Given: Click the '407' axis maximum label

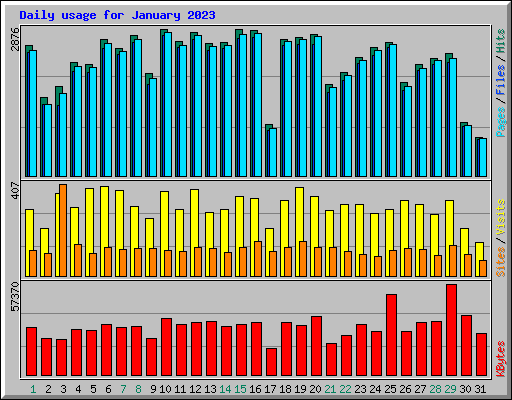Looking at the screenshot, I should tap(15, 191).
